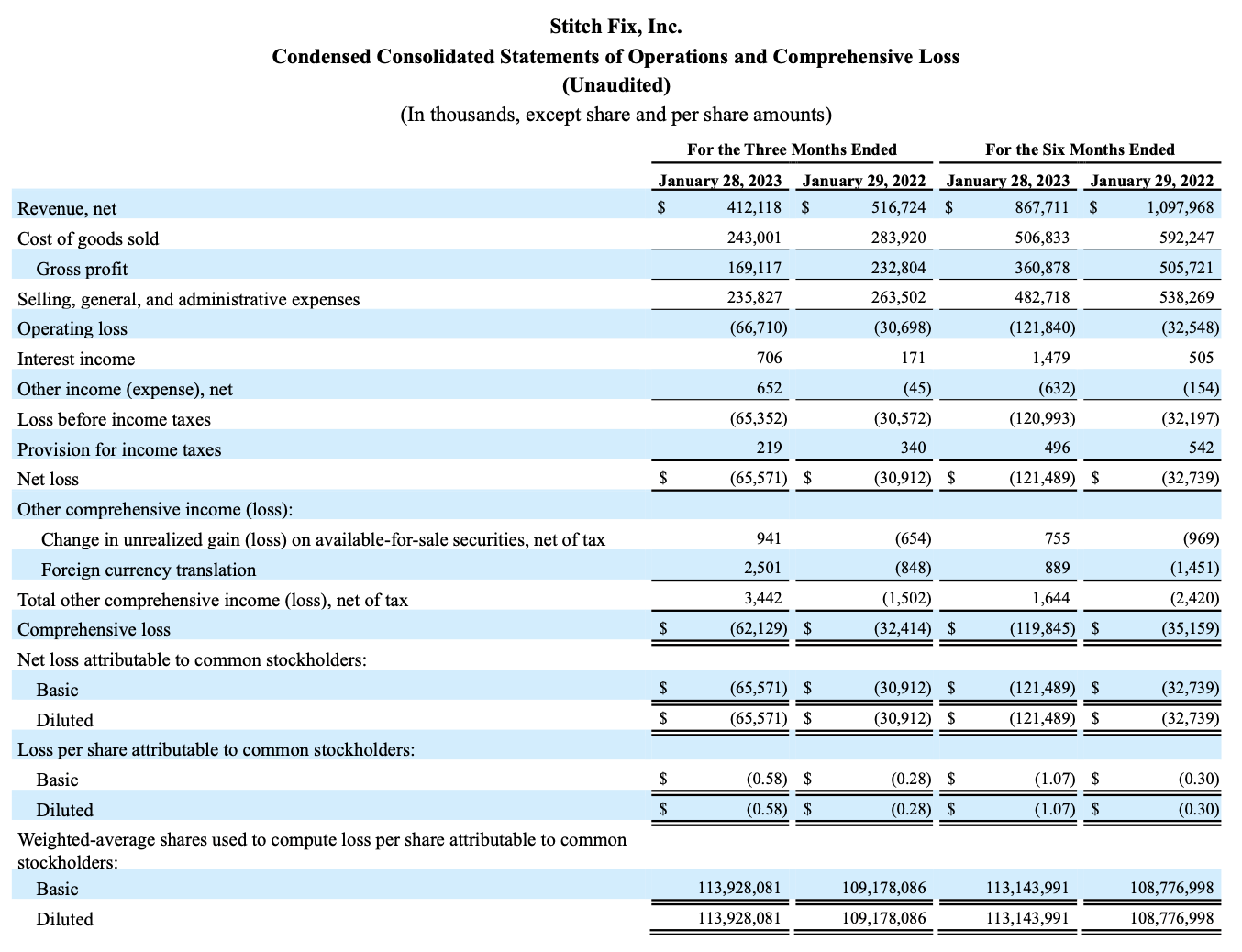
Task: Click 'Loss before income taxes' label
Action: (x=114, y=419)
